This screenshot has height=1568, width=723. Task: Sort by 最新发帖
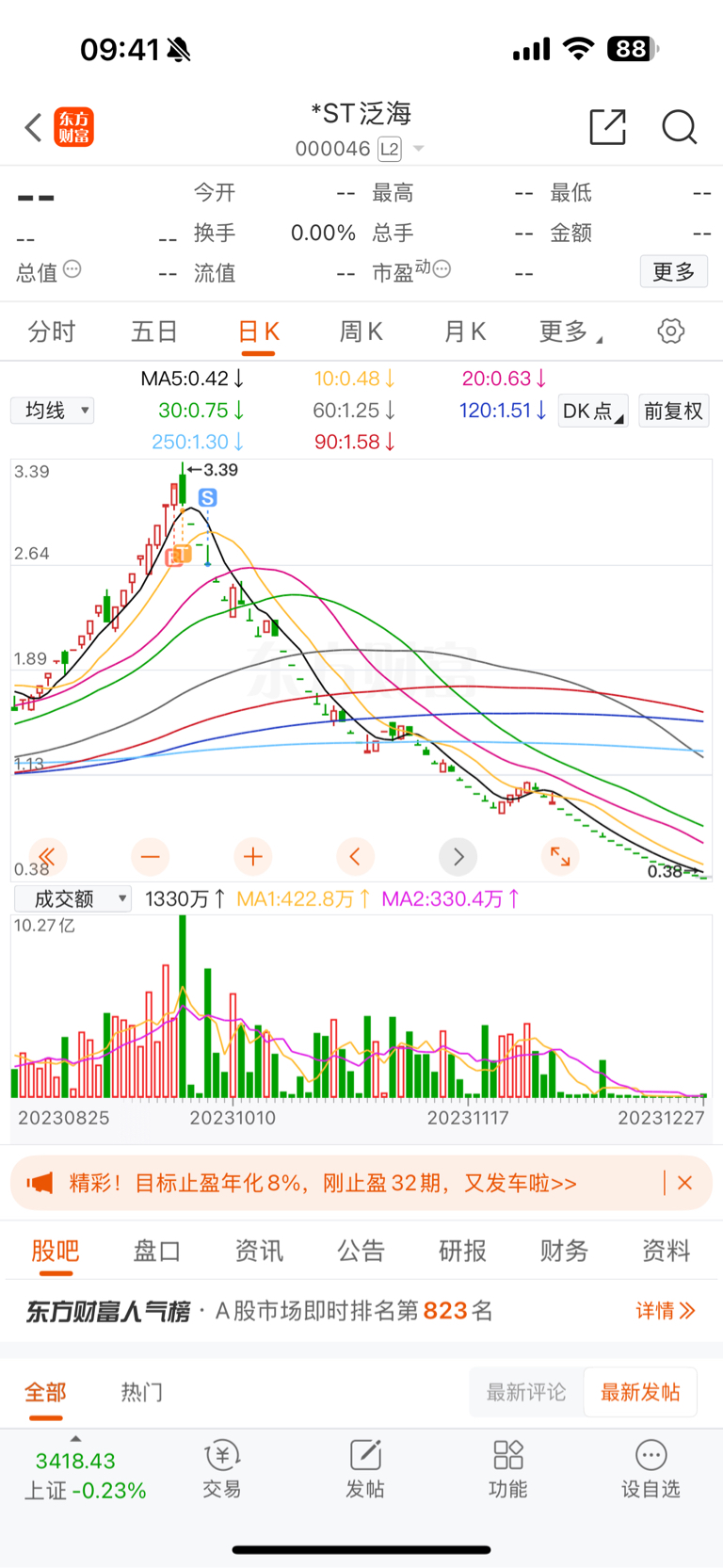coord(640,1392)
